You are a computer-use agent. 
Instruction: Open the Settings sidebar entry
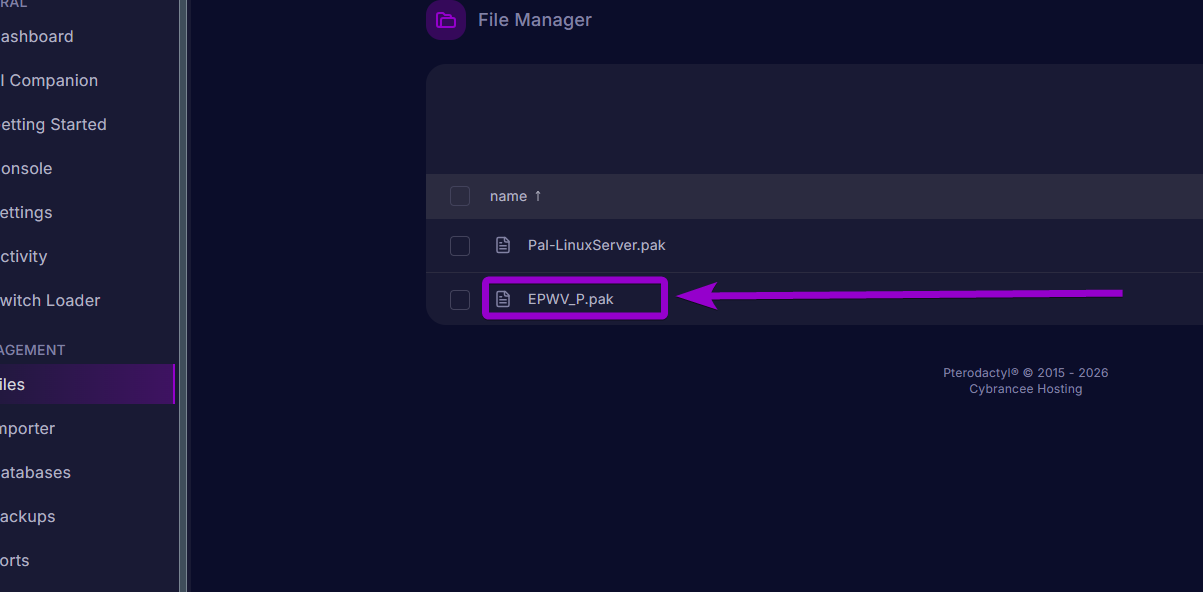(27, 213)
